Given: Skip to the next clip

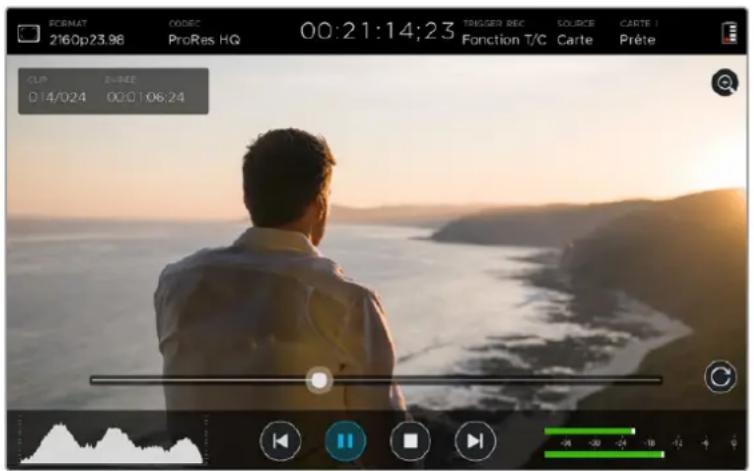Looking at the screenshot, I should coord(475,441).
